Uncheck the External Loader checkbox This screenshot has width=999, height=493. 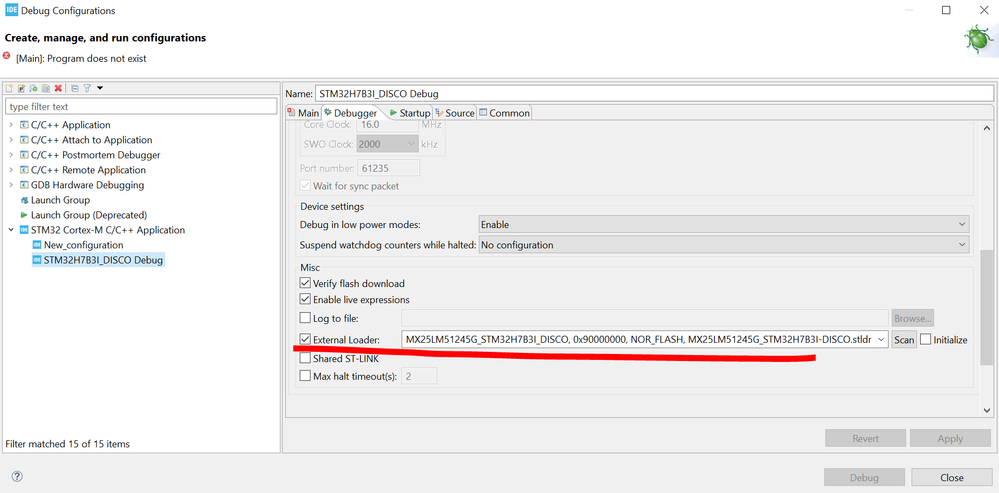point(305,339)
